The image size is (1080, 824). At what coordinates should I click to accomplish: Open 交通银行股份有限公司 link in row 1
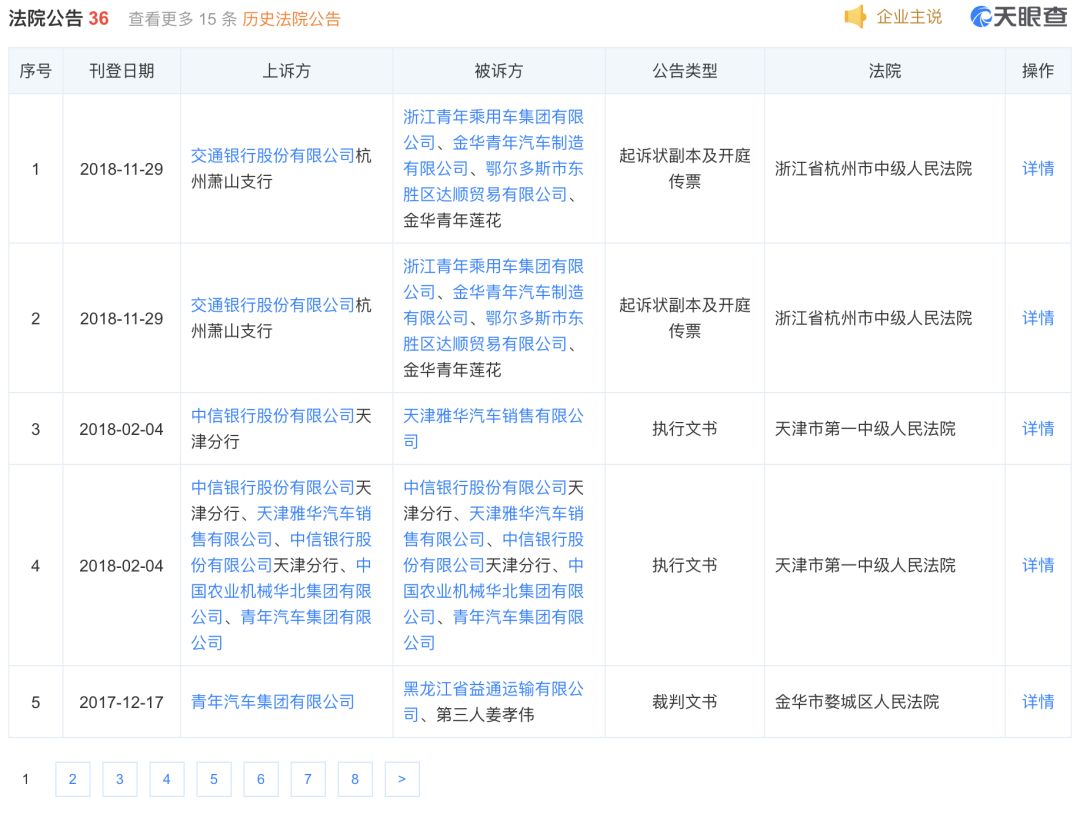[273, 156]
